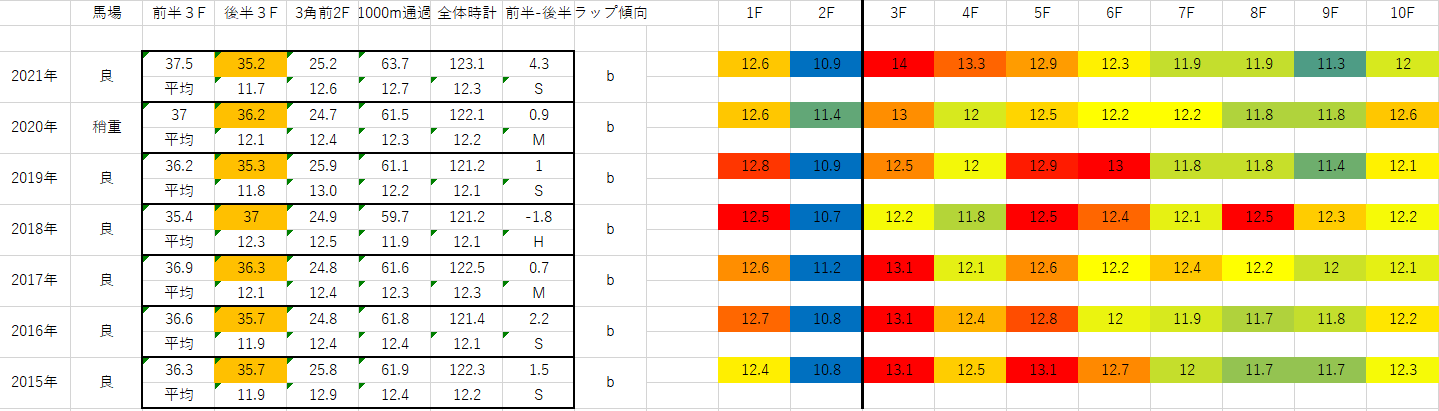Click the red 13 cell under 6F
Screen dimensions: 1439x411
pos(1114,166)
